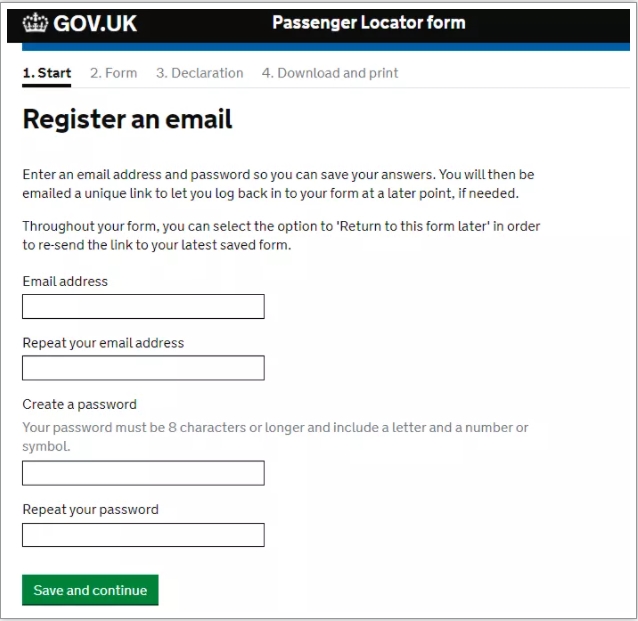Click the Save and continue button
Screen dimensions: 638x621
[90, 590]
